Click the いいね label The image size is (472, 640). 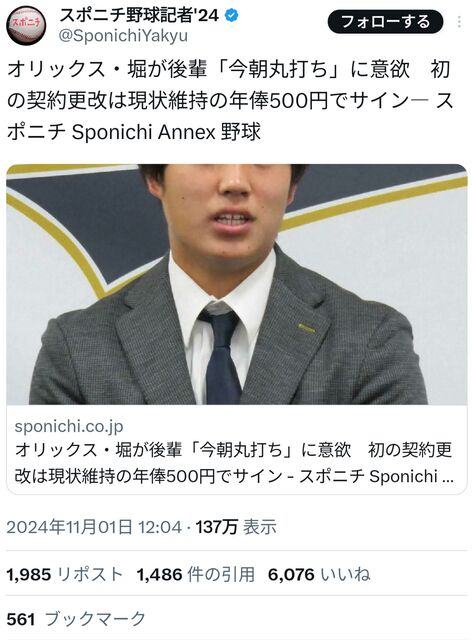click(x=345, y=574)
